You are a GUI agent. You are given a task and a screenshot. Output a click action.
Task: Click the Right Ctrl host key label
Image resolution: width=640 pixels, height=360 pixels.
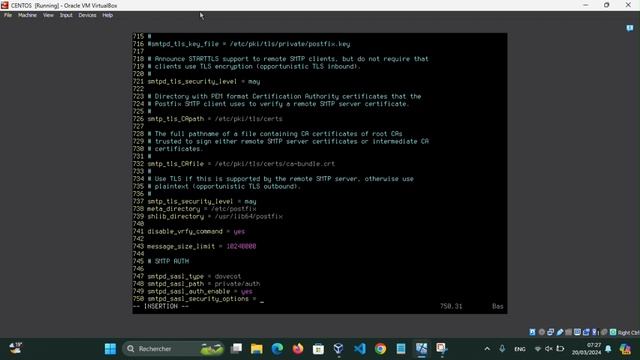click(x=629, y=333)
